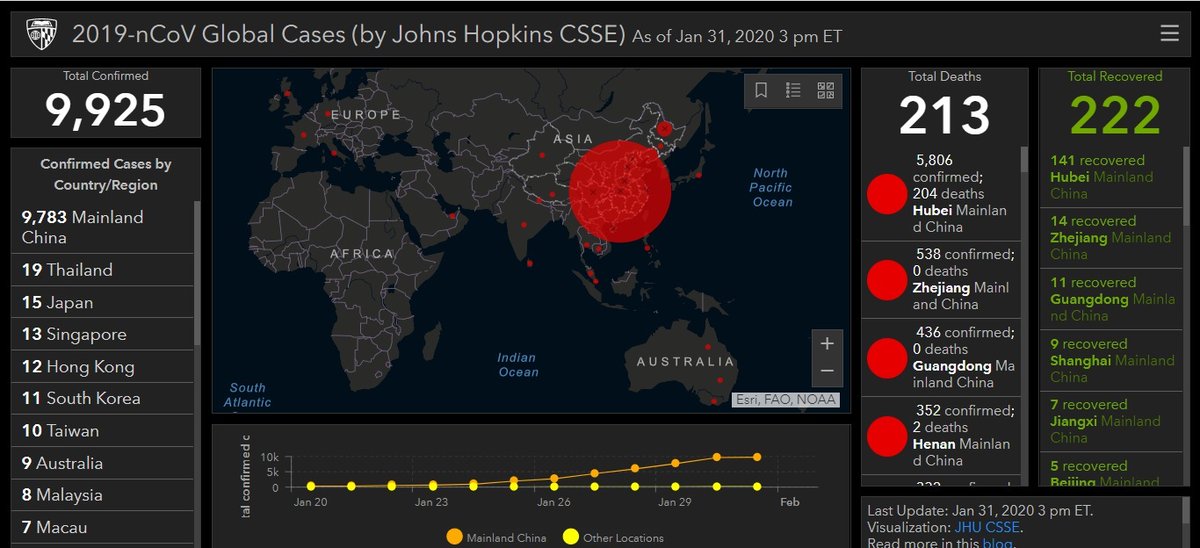Open the hamburger menu in the header
Viewport: 1200px width, 548px height.
point(1169,33)
